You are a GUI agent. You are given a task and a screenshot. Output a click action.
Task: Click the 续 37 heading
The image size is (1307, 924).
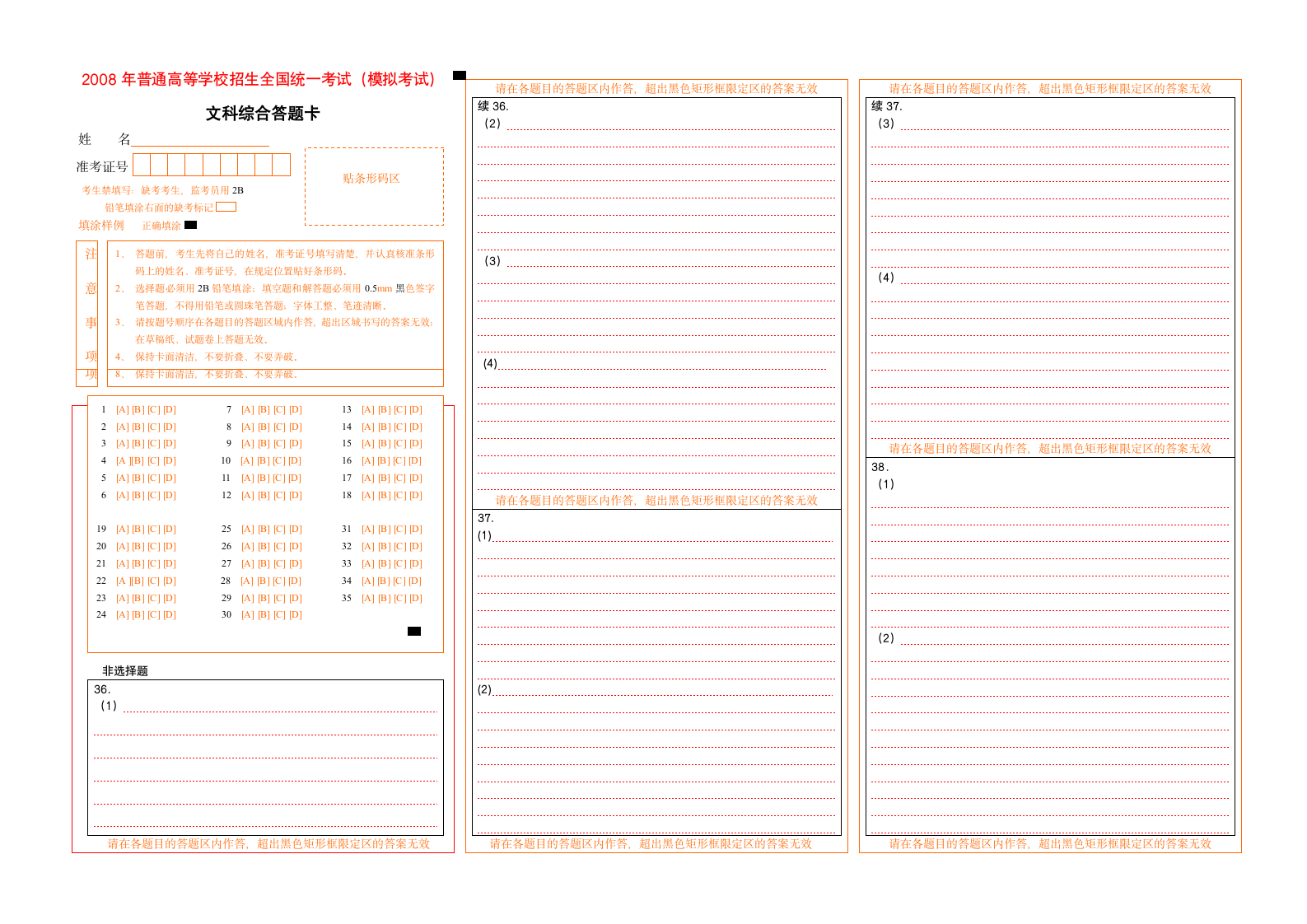click(887, 106)
